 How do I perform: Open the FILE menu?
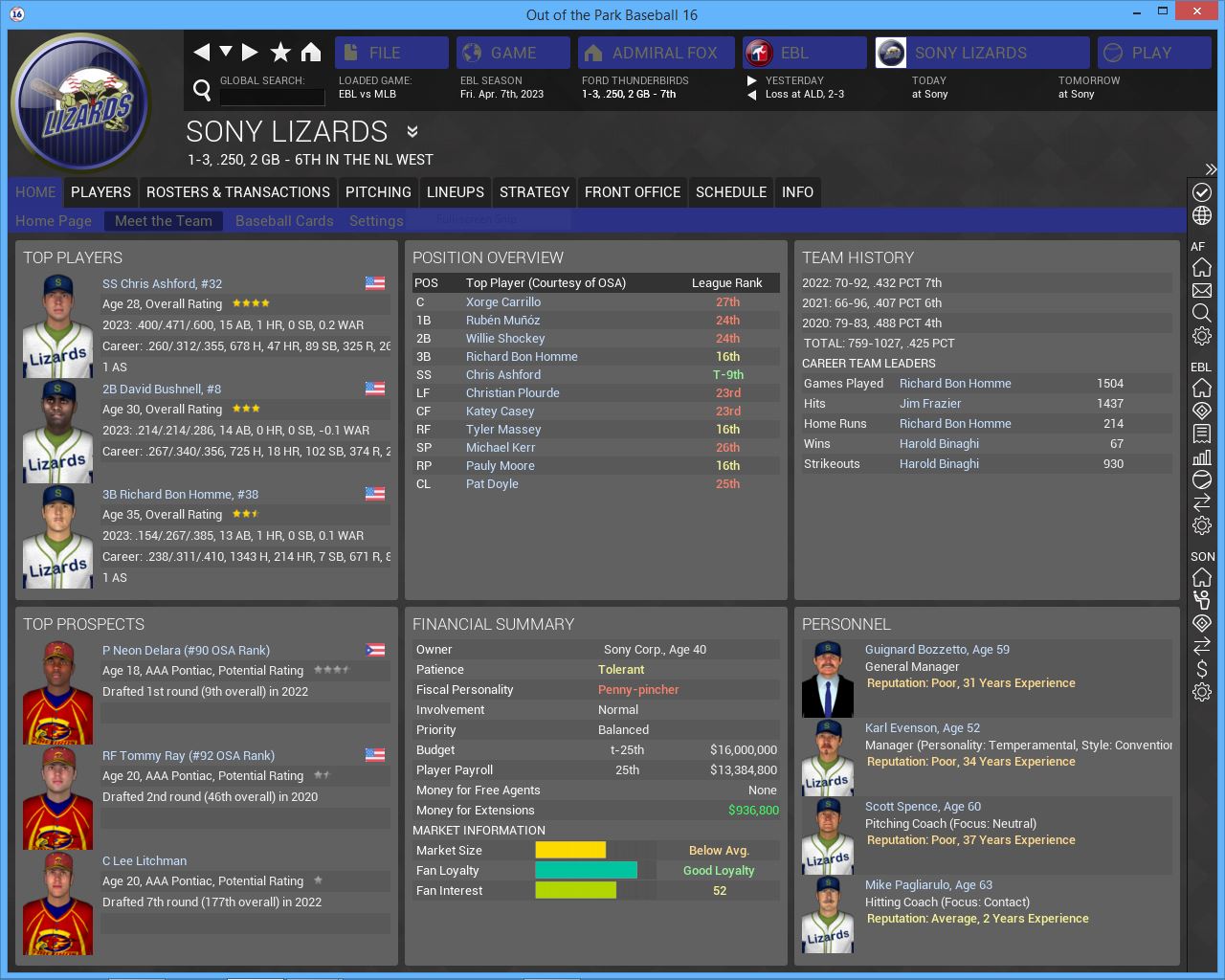point(391,53)
